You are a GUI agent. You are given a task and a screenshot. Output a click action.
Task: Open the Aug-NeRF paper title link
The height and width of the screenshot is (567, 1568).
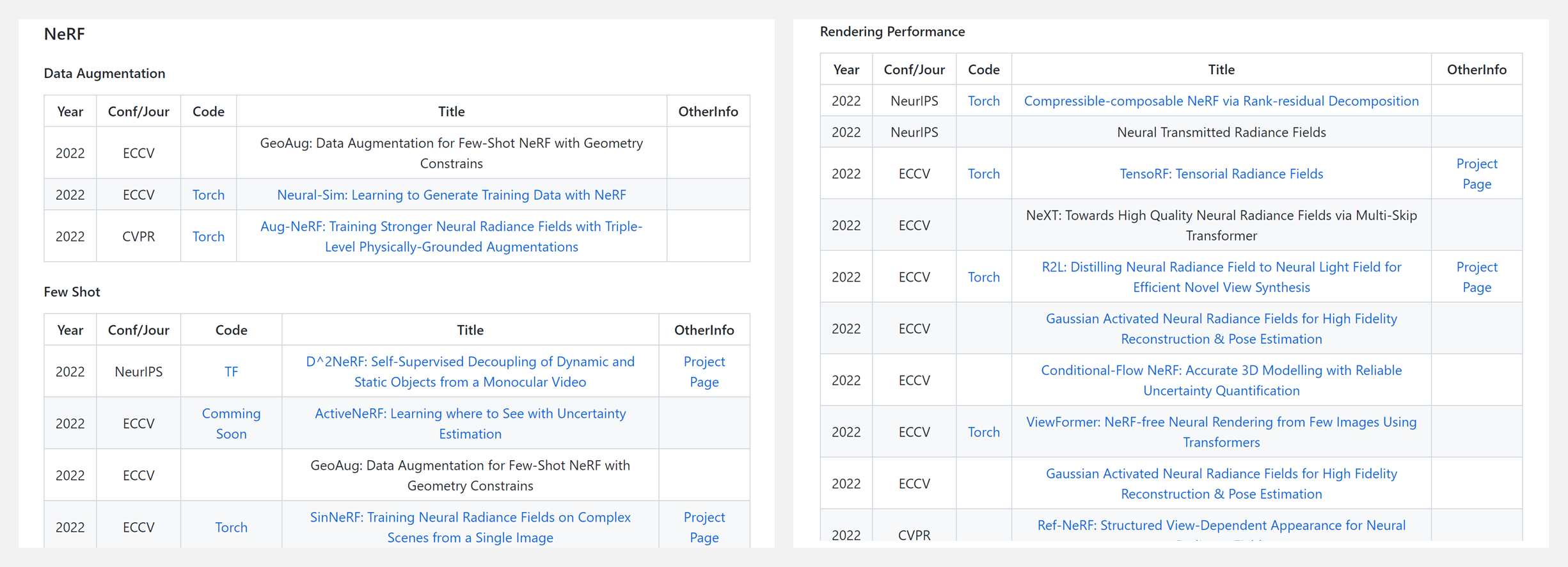pos(451,227)
